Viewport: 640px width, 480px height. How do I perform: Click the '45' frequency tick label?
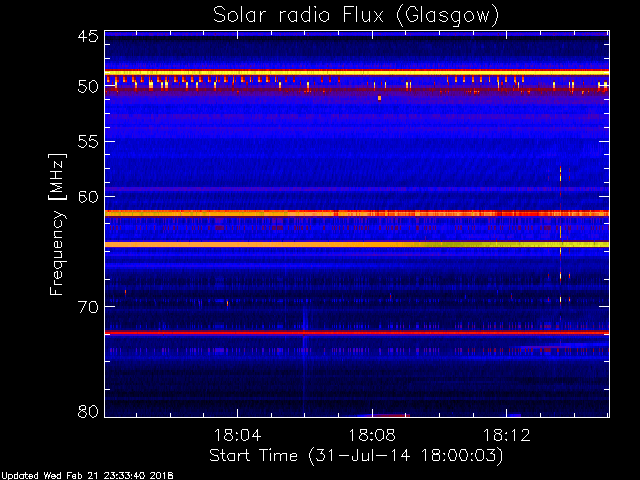(88, 36)
